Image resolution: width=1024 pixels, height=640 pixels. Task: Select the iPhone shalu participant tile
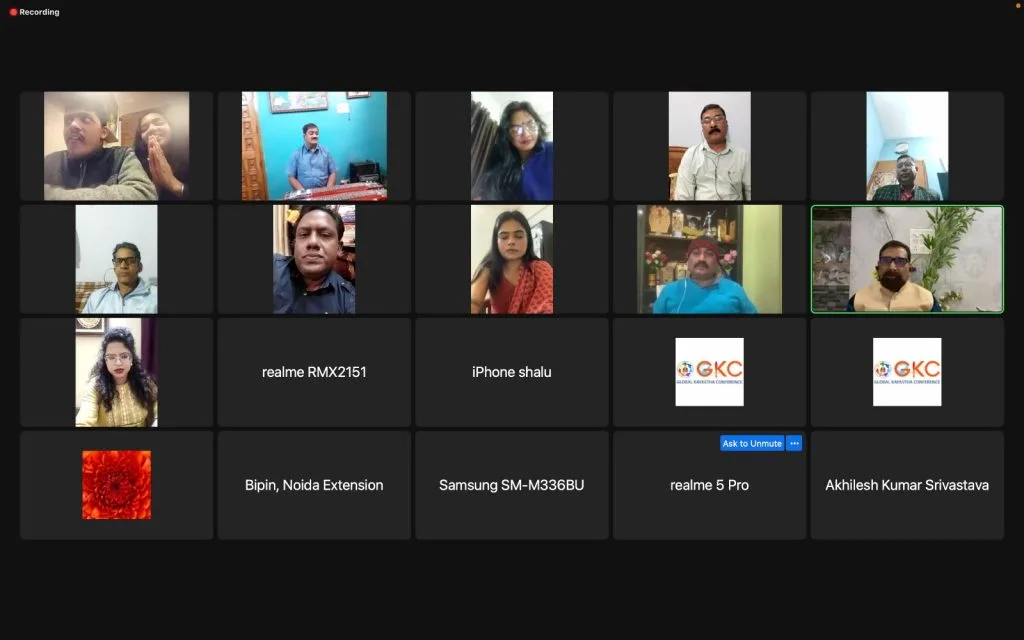[x=512, y=372]
